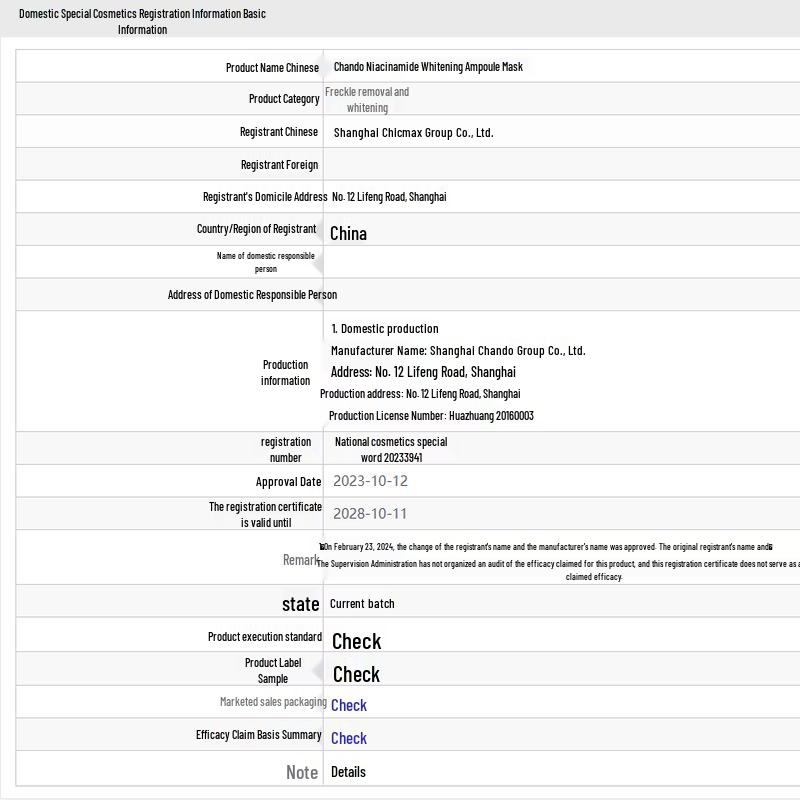Select Production License Number Huazhuang 20160003
This screenshot has height=800, width=800.
tap(431, 416)
